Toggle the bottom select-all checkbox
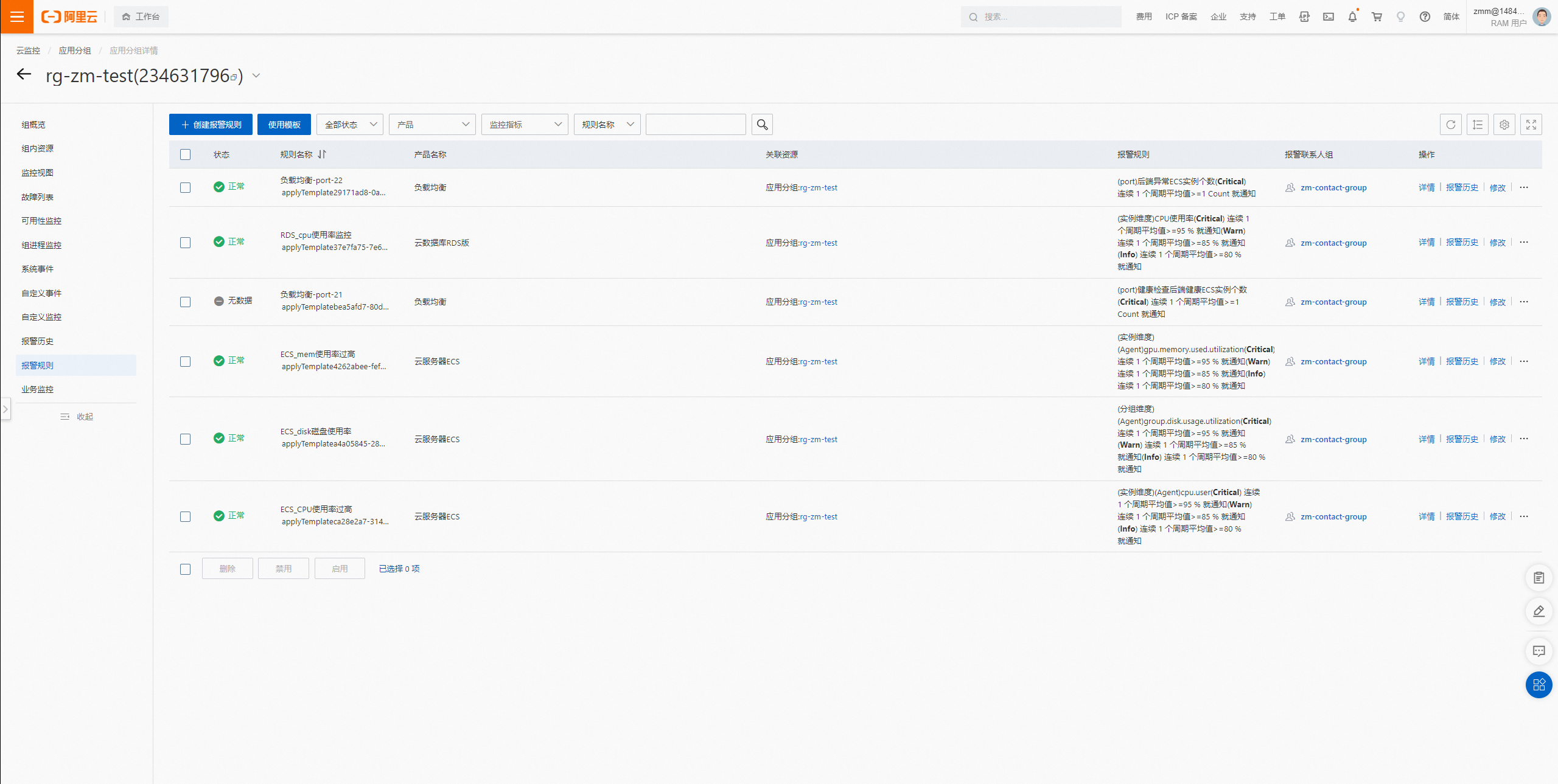This screenshot has width=1558, height=784. coord(186,569)
